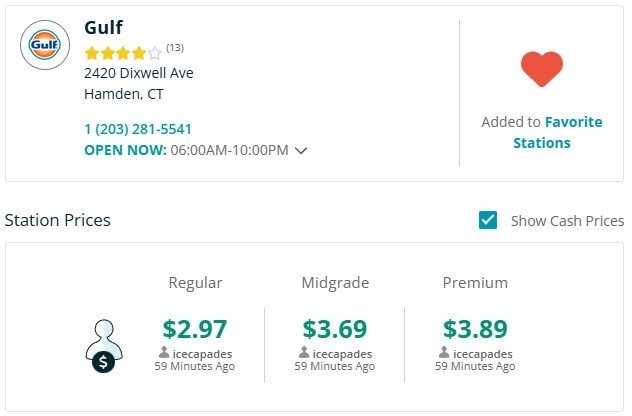Click user icon under Midgrade price
Screen dimensions: 632x416
[x=304, y=353]
